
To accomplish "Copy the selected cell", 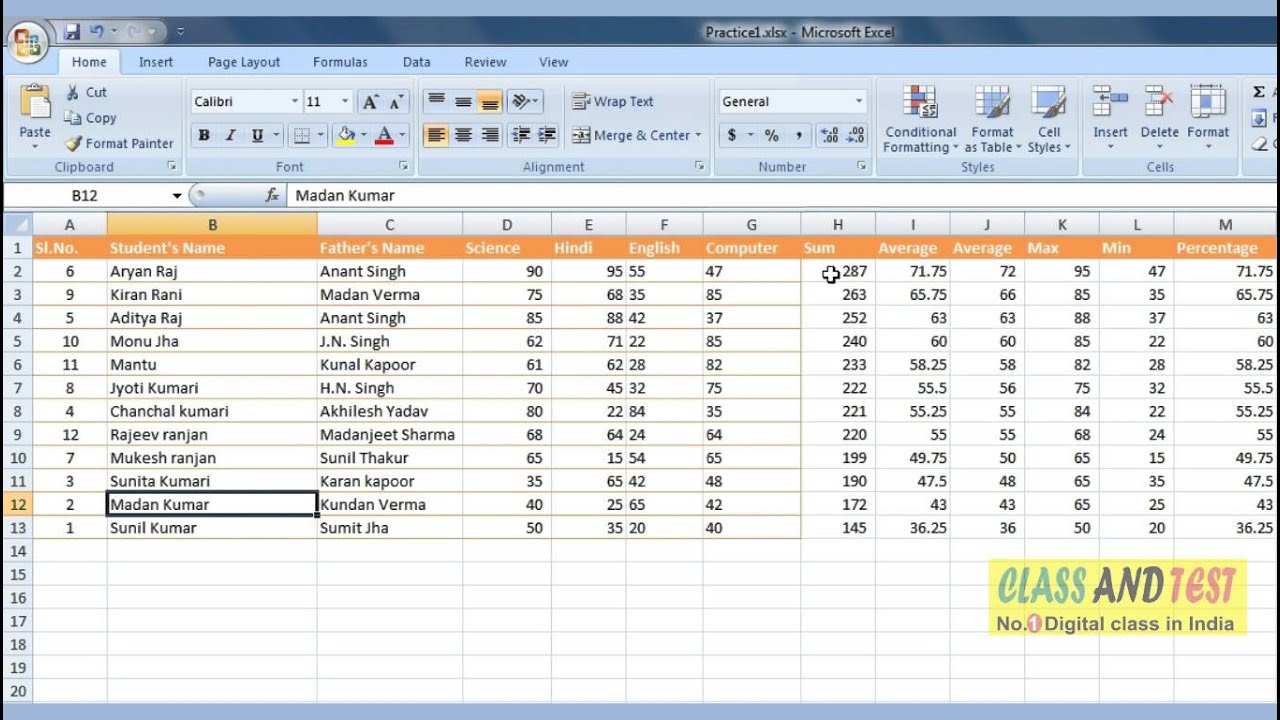I will [90, 118].
